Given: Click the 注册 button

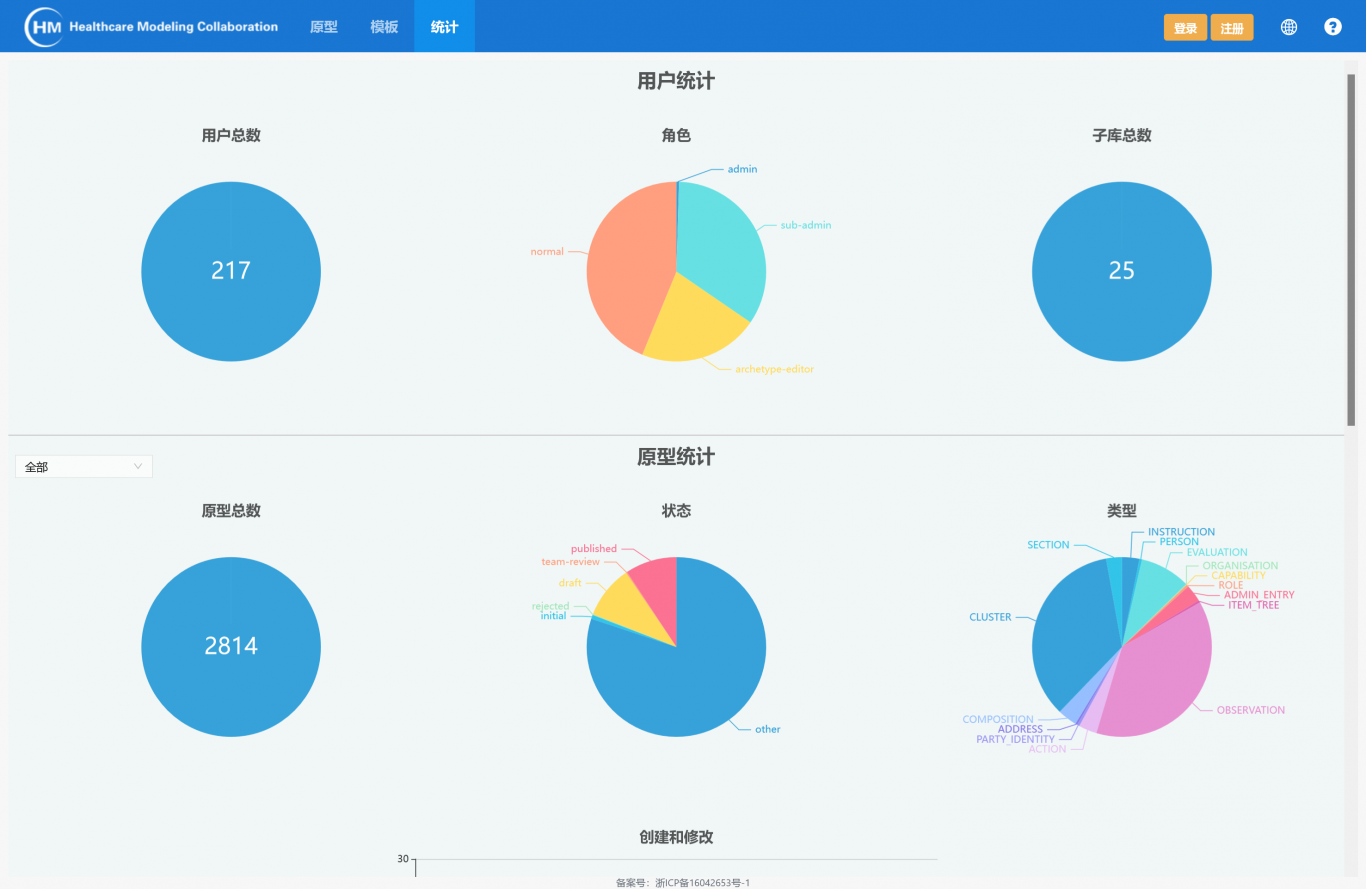Looking at the screenshot, I should pyautogui.click(x=1232, y=28).
